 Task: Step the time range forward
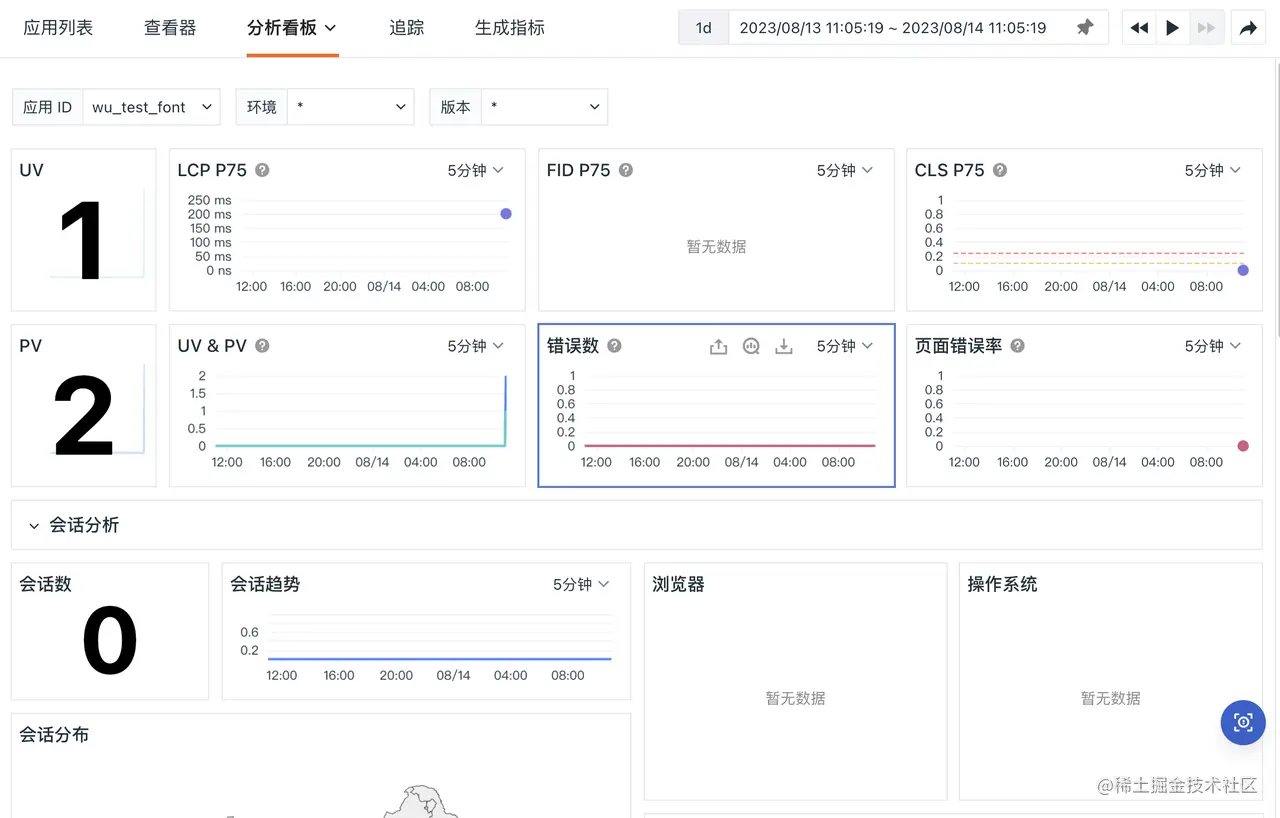(1207, 28)
